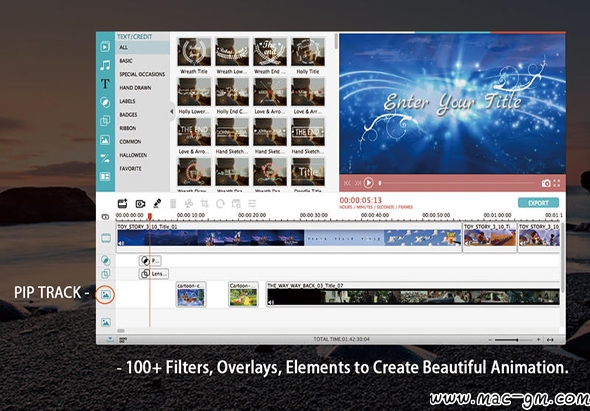
Task: Click zoom-to-fit timeline arrows icon
Action: pyautogui.click(x=550, y=340)
